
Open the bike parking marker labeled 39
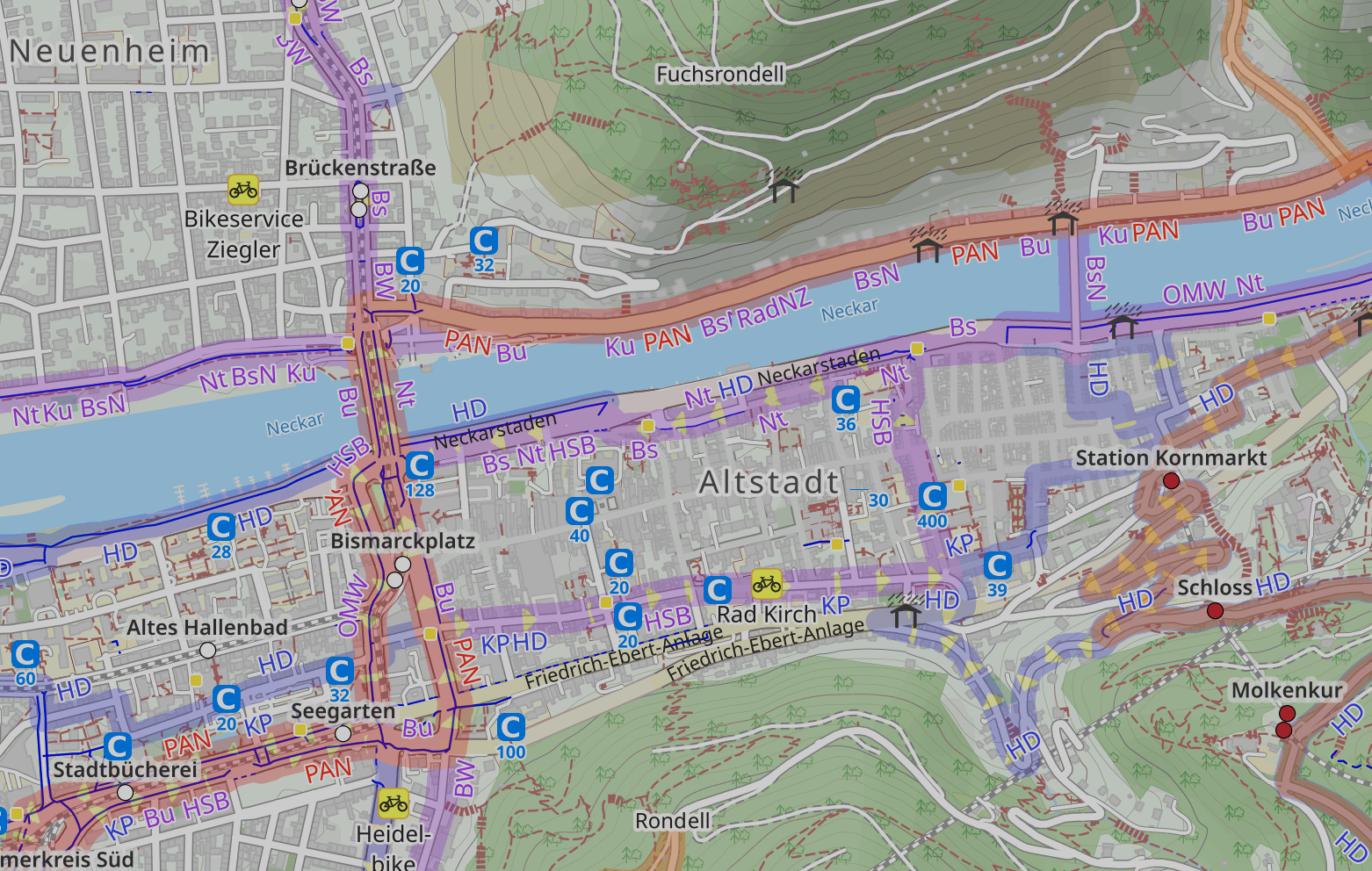click(997, 565)
